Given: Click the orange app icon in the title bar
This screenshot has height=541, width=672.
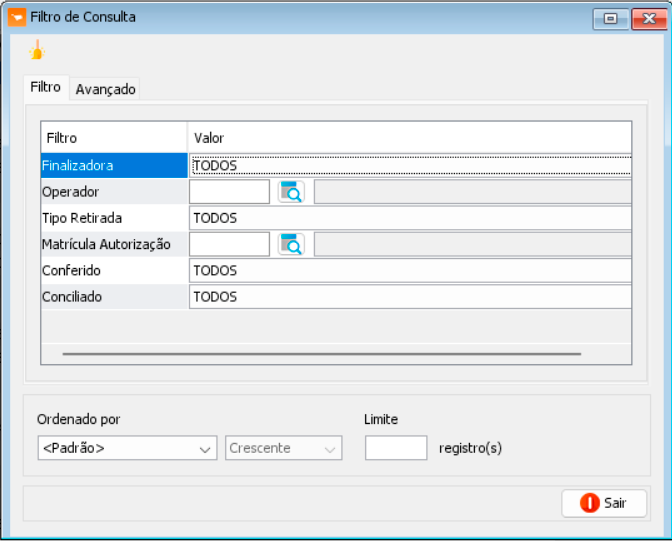Looking at the screenshot, I should tap(17, 17).
